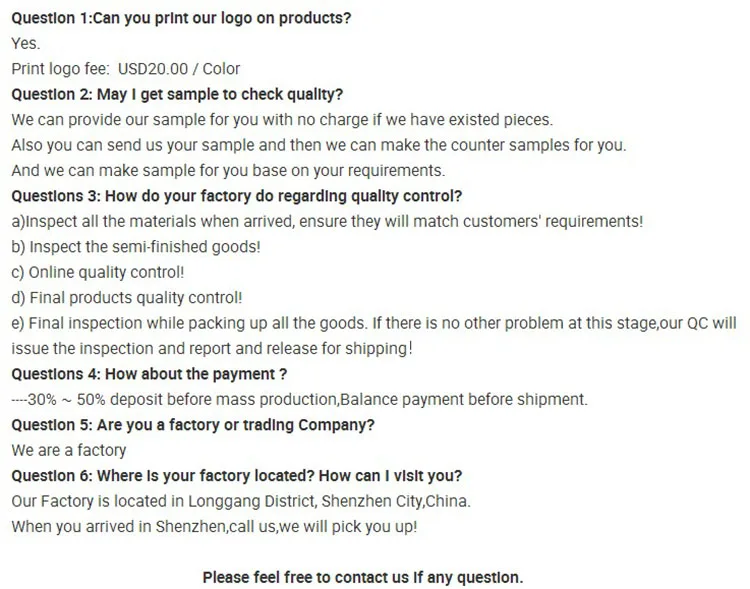Click item a) Inspect all the materials

click(x=328, y=222)
